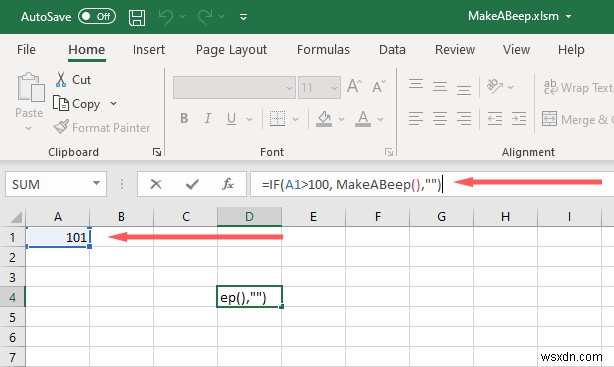This screenshot has width=614, height=367.
Task: Click Increase Font Size icon
Action: (x=354, y=86)
